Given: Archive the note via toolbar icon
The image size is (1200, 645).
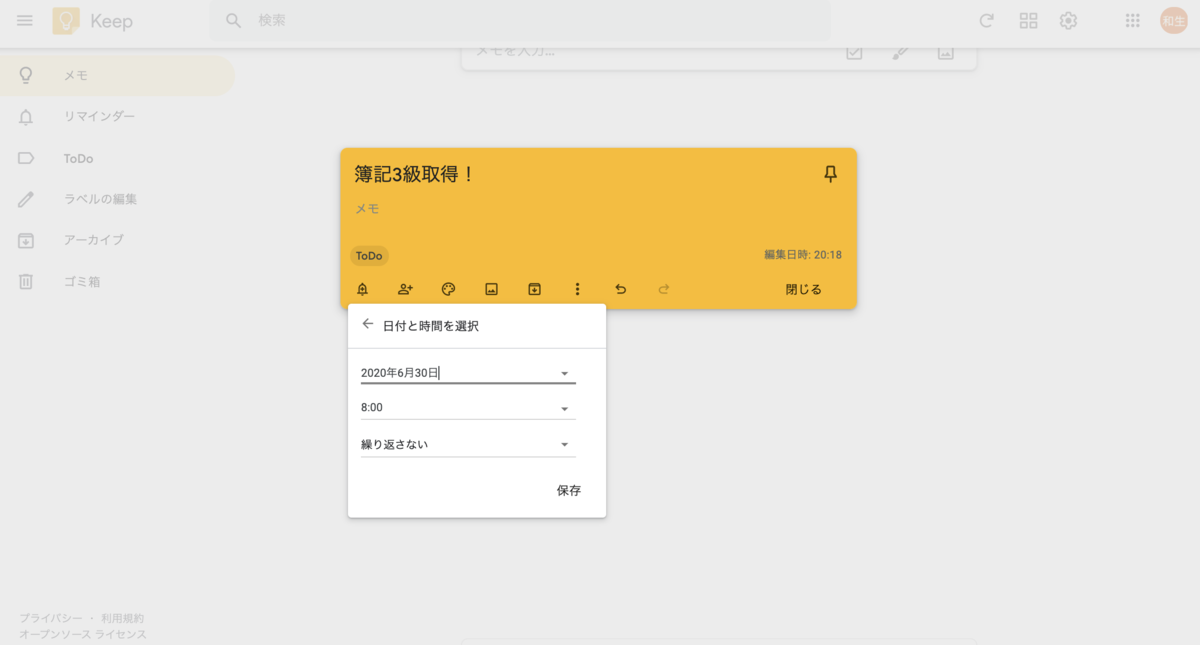Looking at the screenshot, I should [535, 289].
